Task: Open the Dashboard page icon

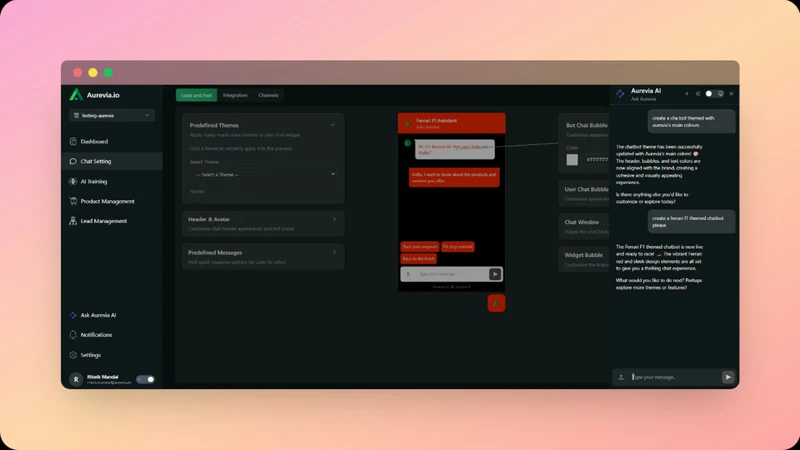Action: click(x=73, y=141)
